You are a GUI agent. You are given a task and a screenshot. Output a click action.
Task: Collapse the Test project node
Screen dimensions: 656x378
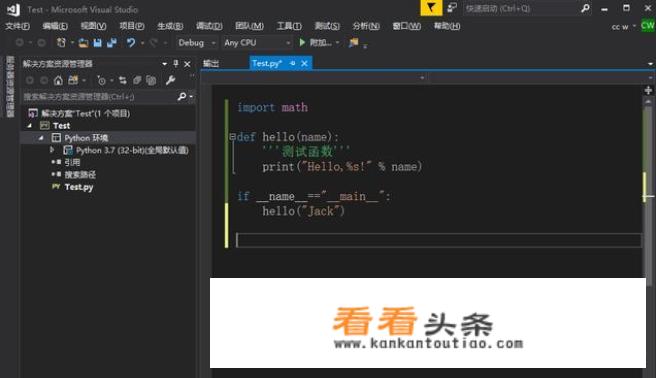pyautogui.click(x=30, y=125)
